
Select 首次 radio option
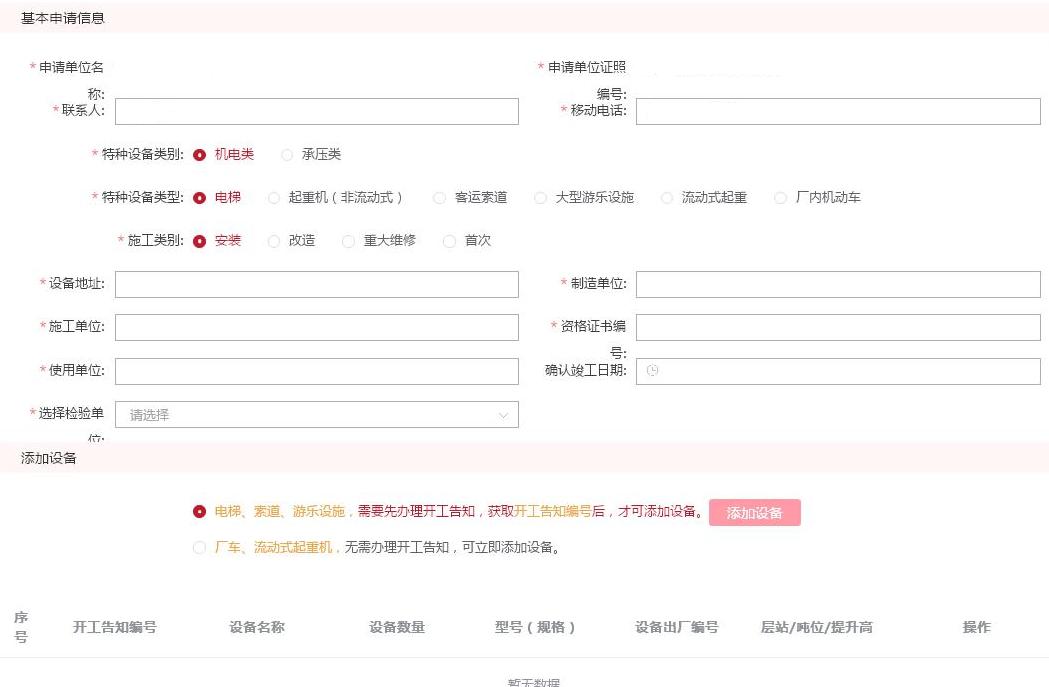[x=449, y=241]
